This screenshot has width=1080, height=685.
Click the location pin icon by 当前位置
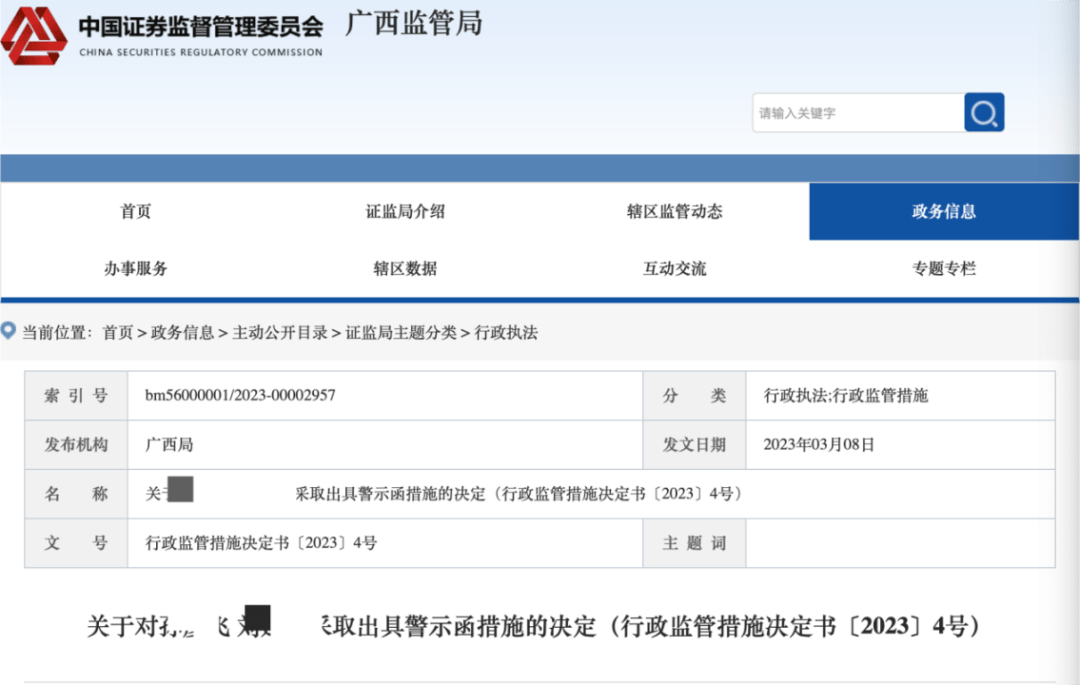pyautogui.click(x=8, y=331)
